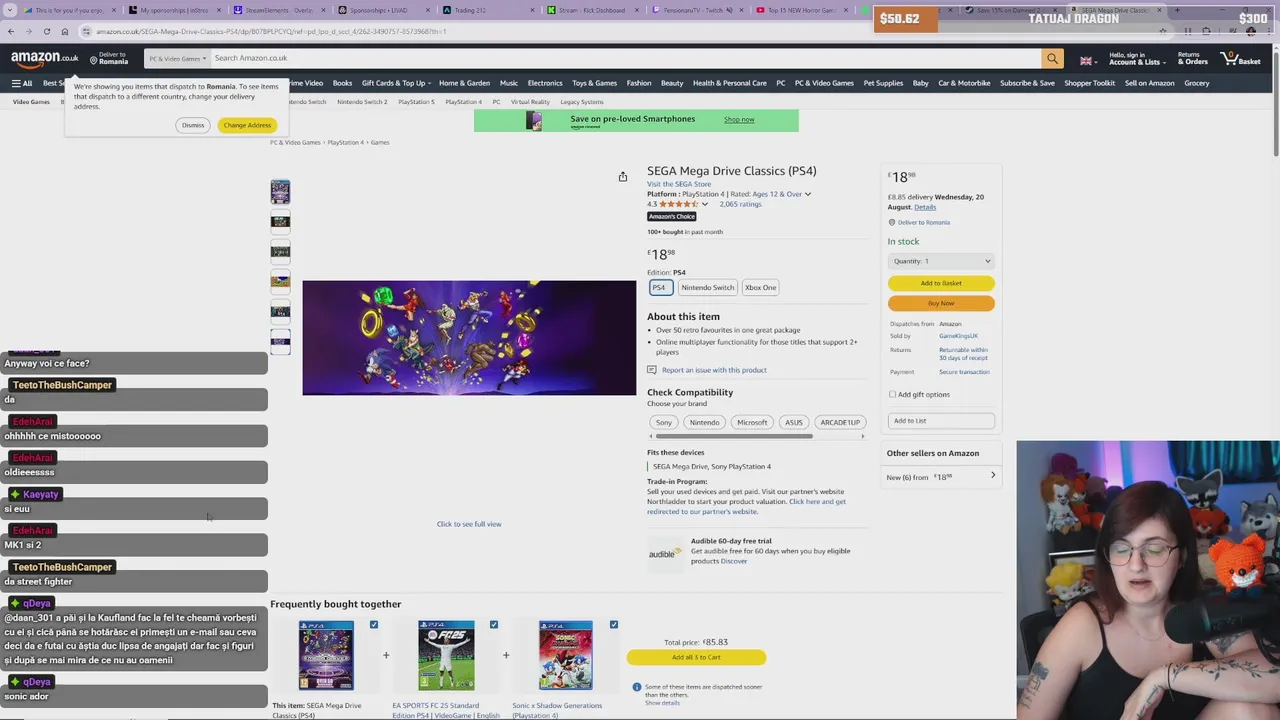Click the yellow search magnifier button

[x=1052, y=59]
